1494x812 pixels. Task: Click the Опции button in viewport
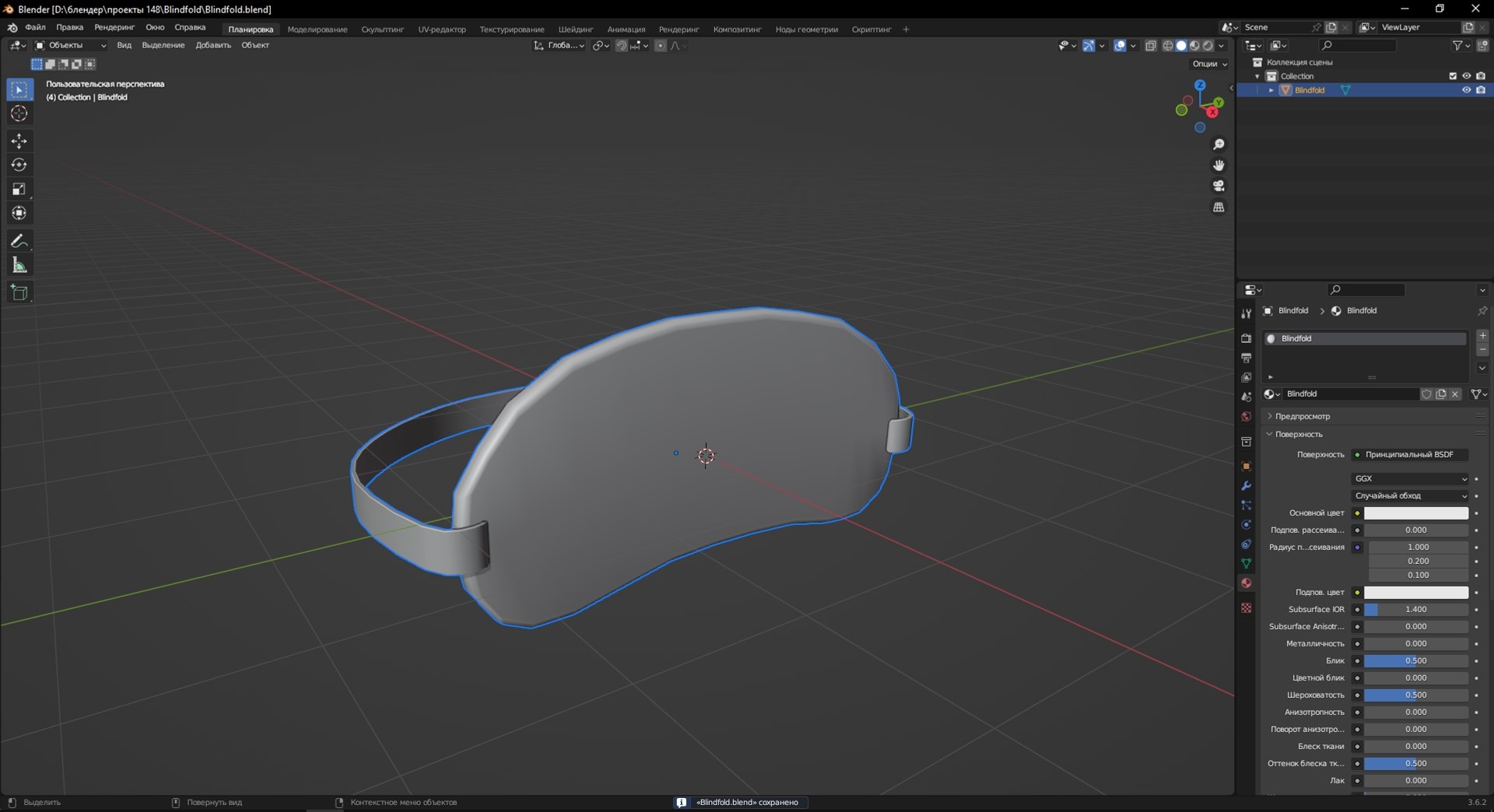coord(1209,64)
